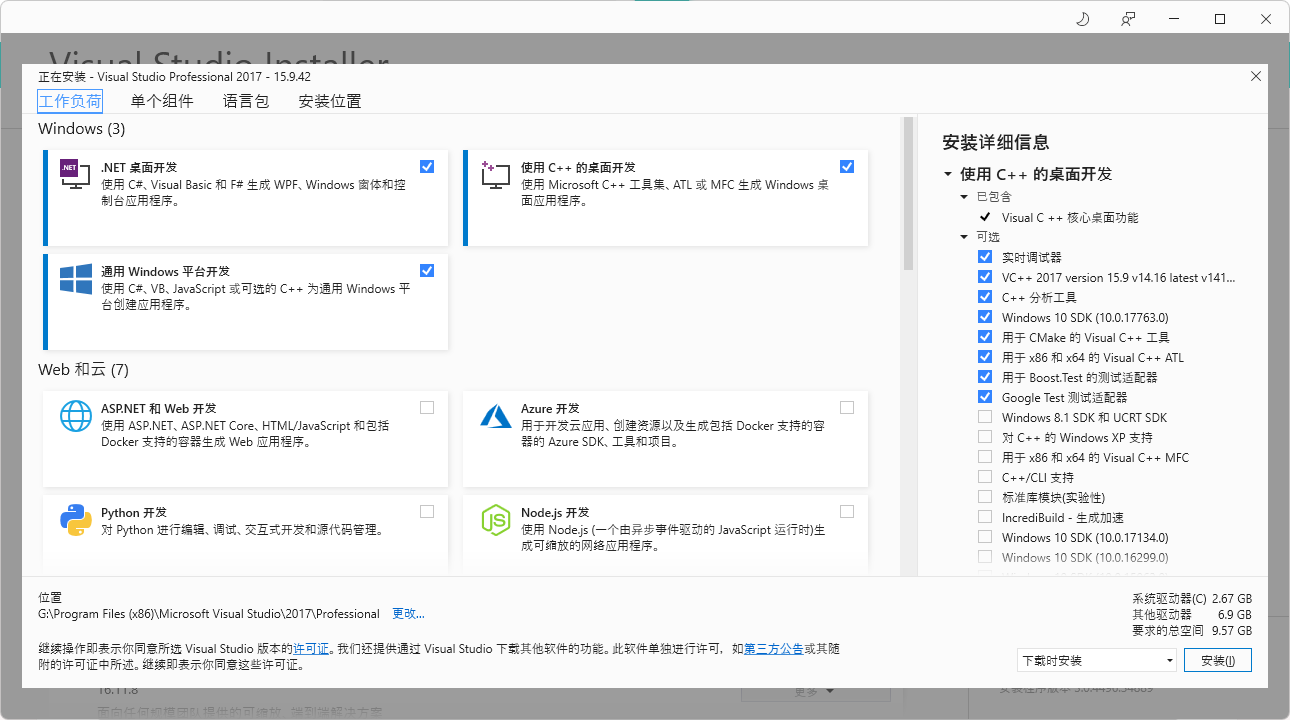Open the 许可证 link

click(311, 648)
